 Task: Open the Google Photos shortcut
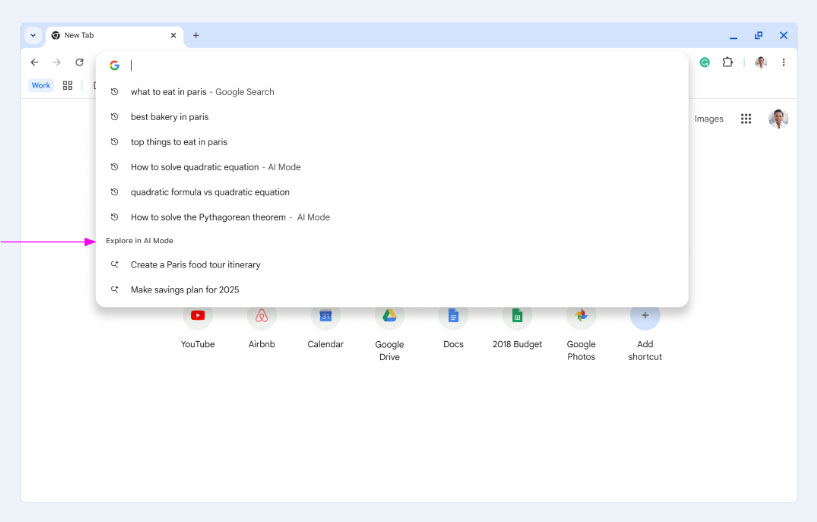pyautogui.click(x=581, y=335)
